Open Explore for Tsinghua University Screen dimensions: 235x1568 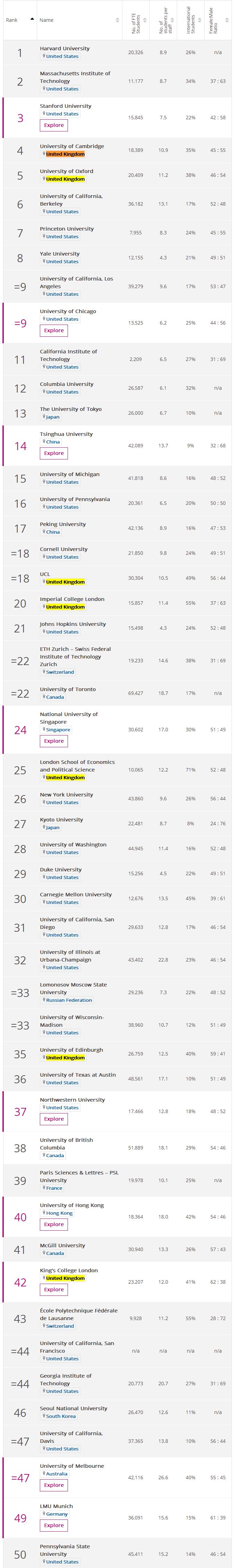(54, 454)
